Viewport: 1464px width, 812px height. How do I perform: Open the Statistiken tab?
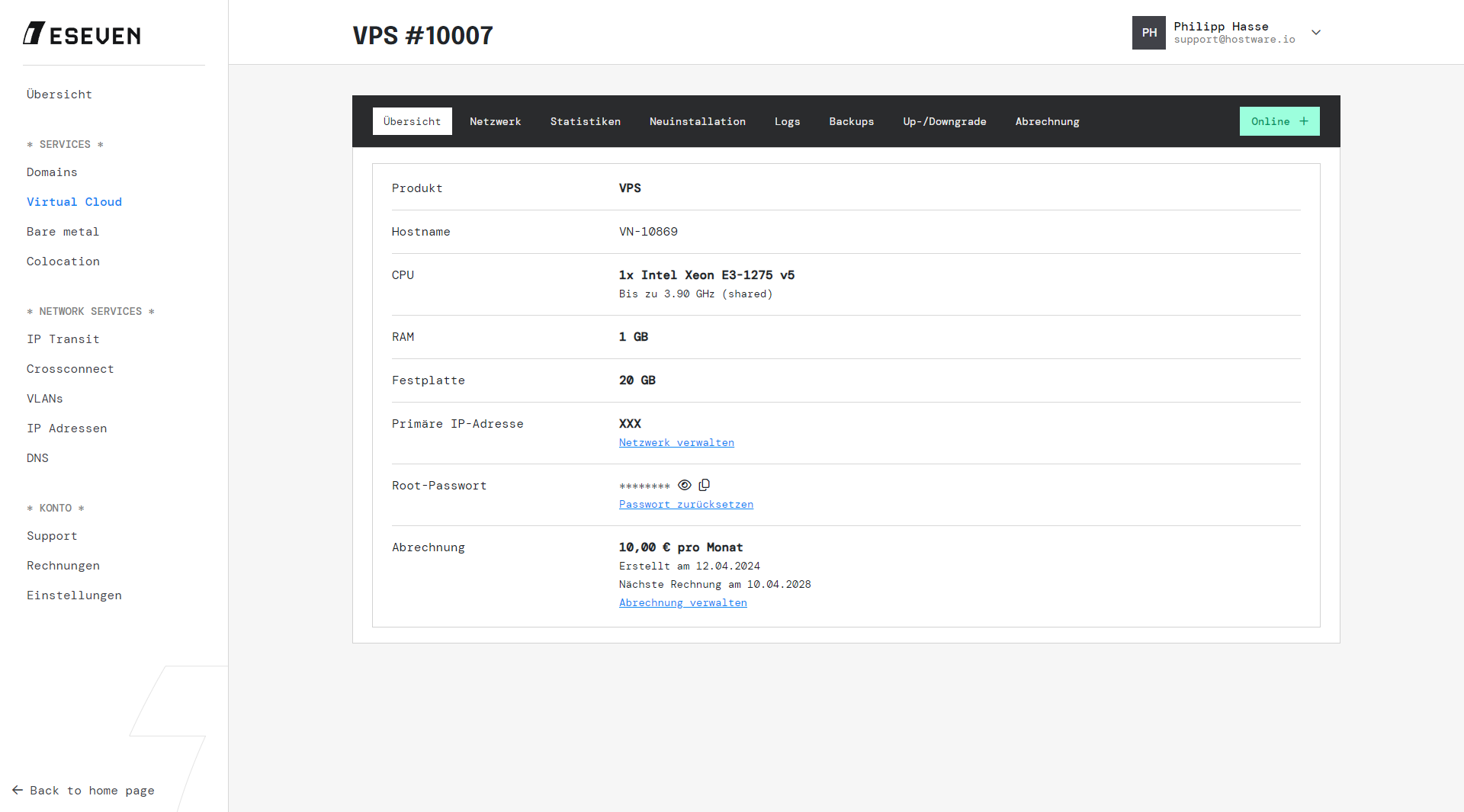point(586,121)
